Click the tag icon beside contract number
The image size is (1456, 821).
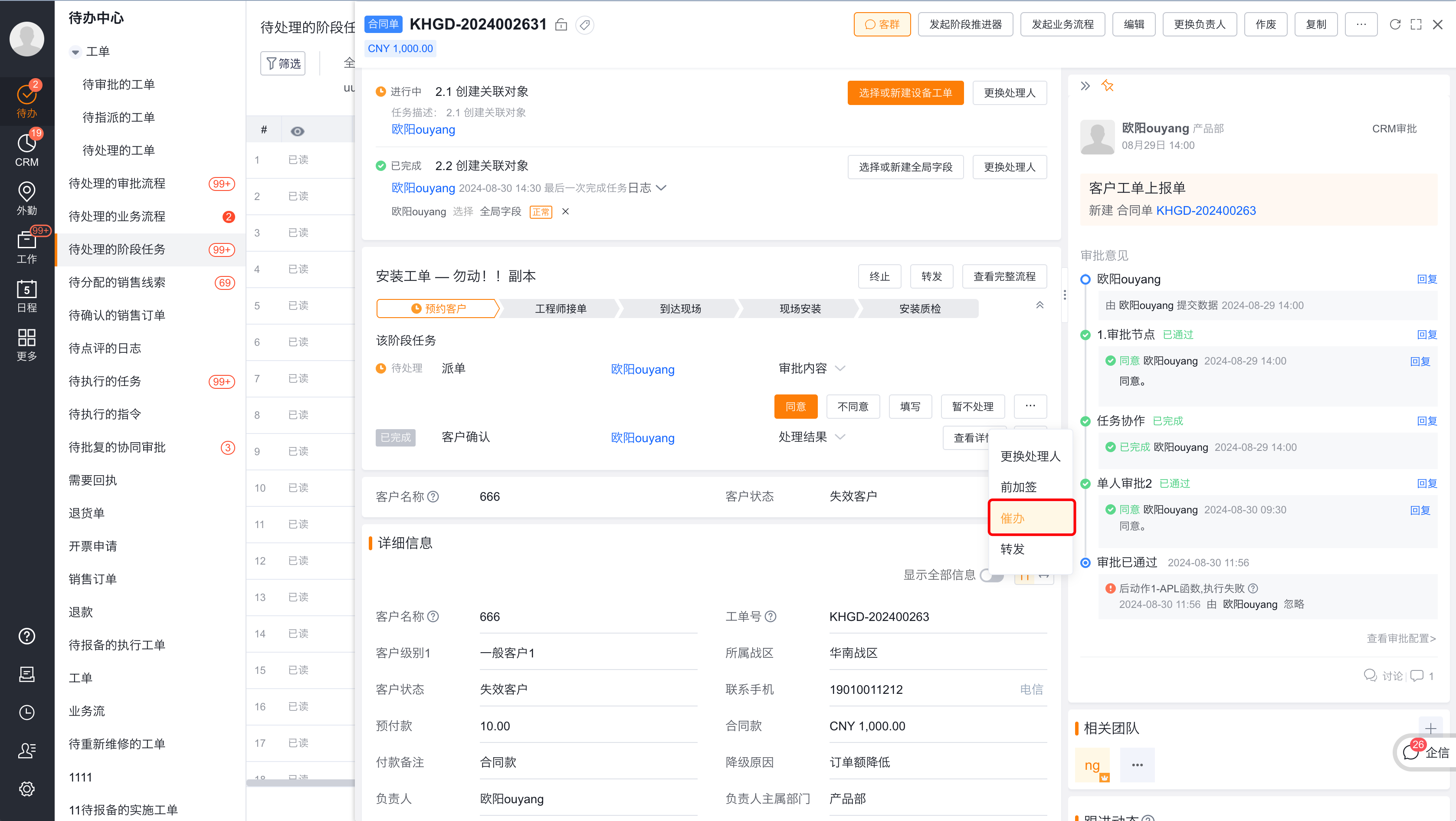tap(584, 25)
